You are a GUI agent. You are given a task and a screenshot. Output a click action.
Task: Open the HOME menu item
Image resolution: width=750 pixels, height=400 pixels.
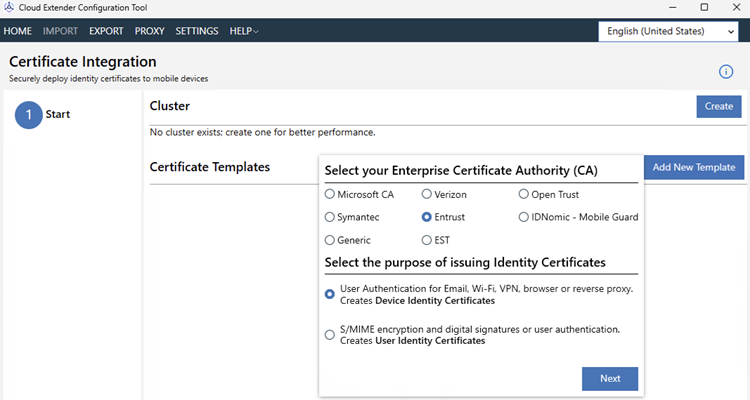(18, 31)
